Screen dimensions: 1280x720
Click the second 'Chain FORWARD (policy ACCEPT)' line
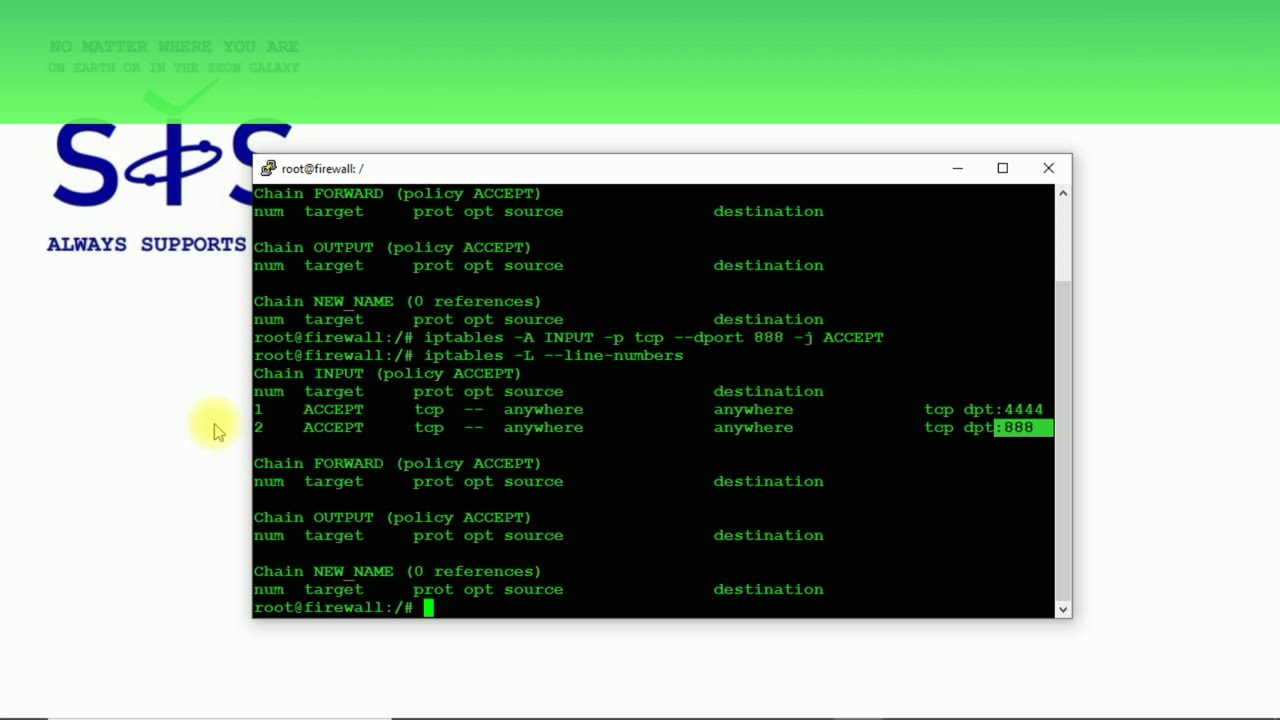click(x=397, y=463)
